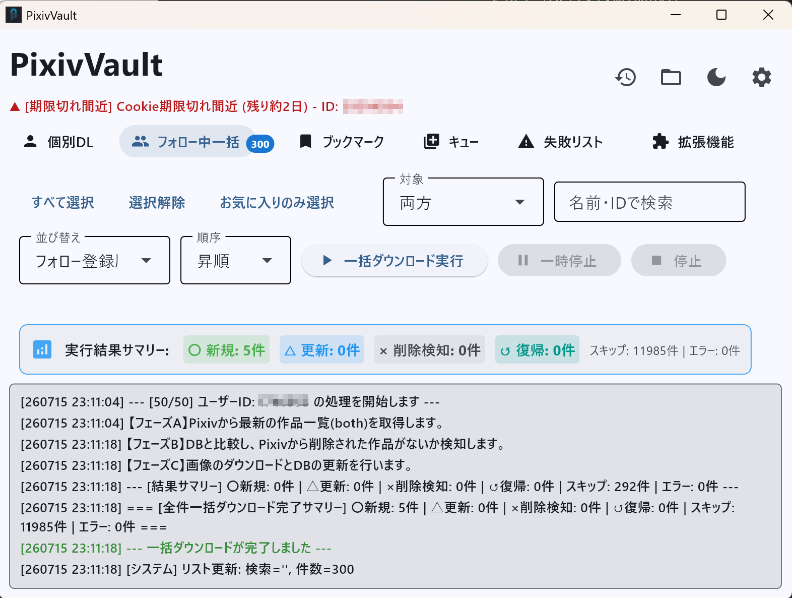Open the download folder icon
Image resolution: width=792 pixels, height=598 pixels.
click(671, 77)
